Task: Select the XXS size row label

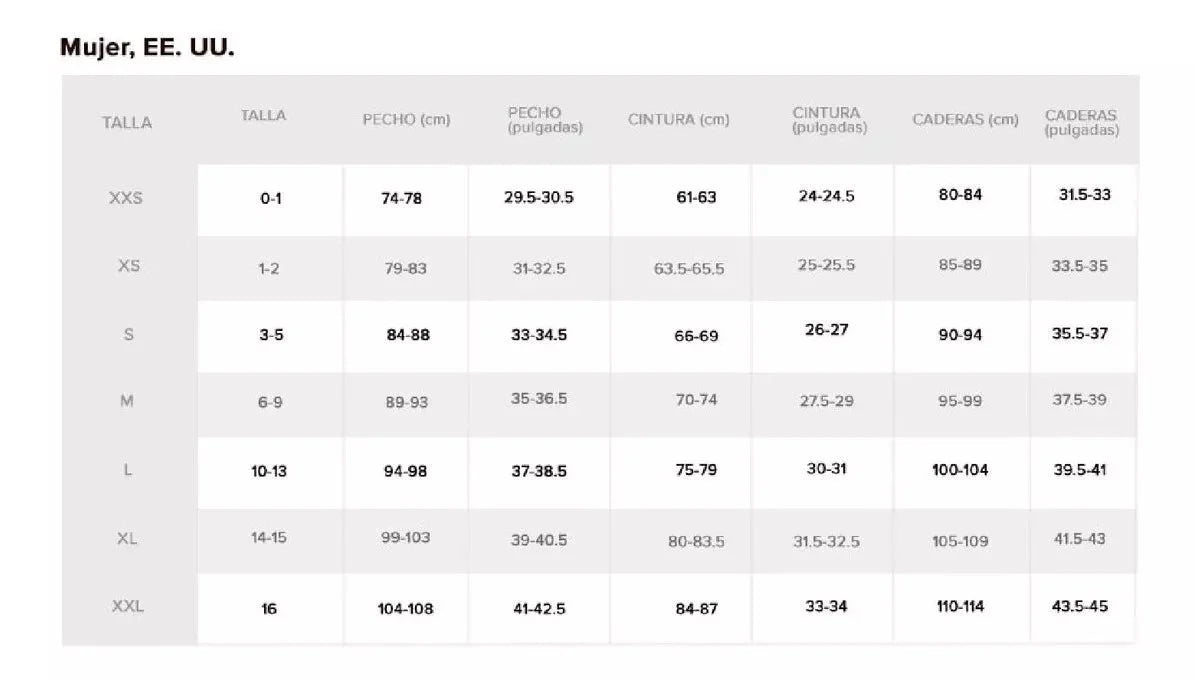Action: pyautogui.click(x=126, y=198)
